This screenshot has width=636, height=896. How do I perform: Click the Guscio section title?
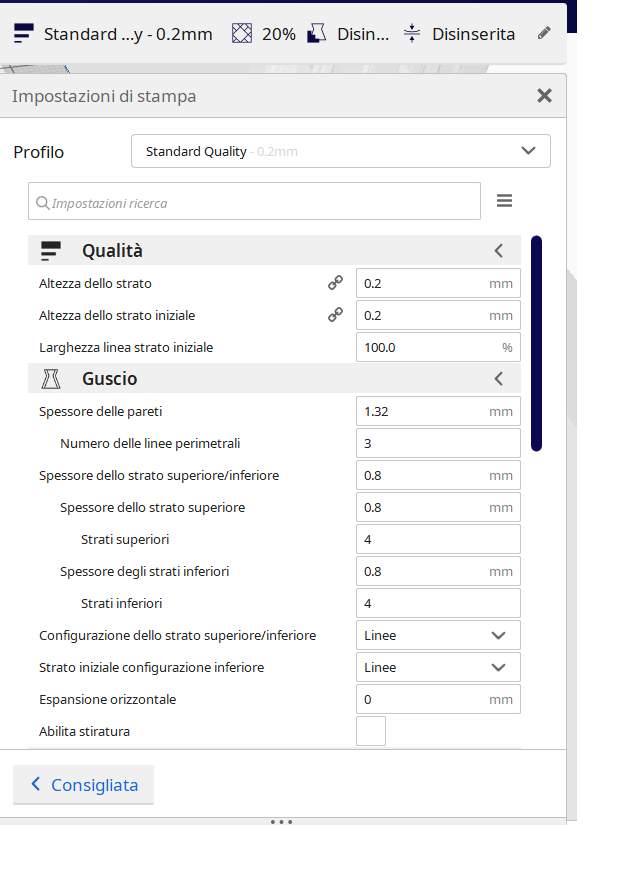click(110, 379)
